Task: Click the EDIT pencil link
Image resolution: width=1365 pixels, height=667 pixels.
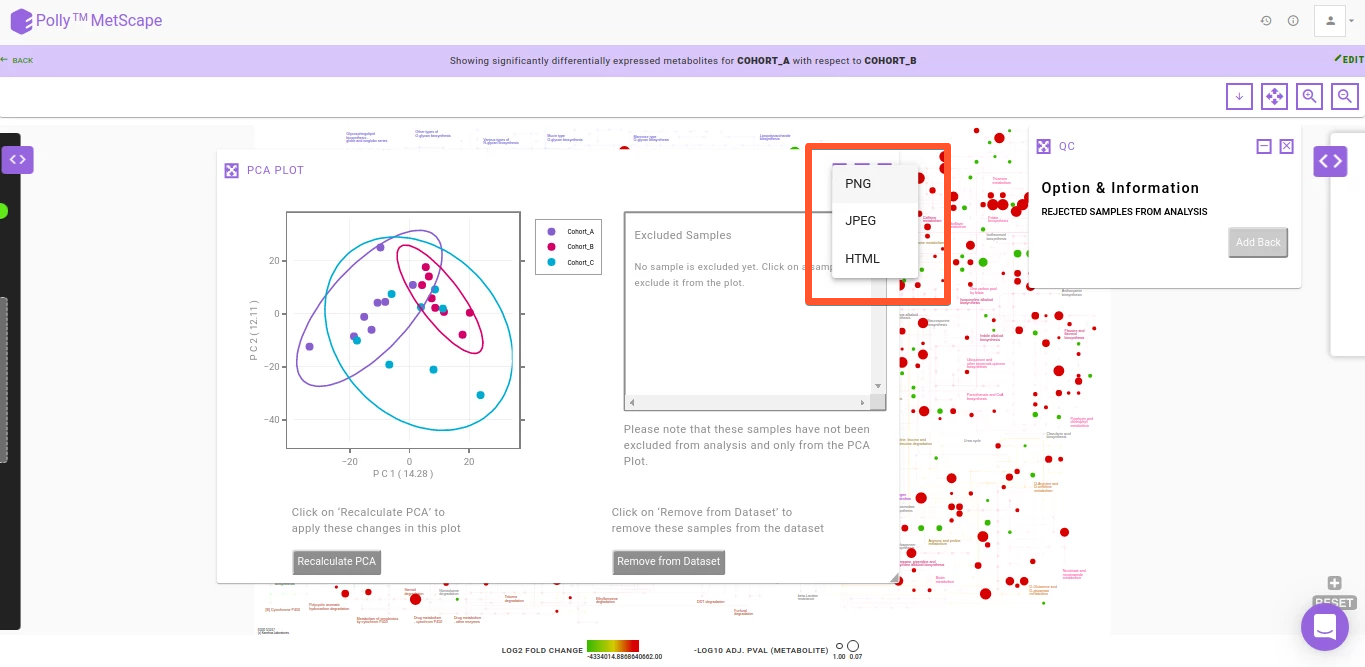Action: (x=1349, y=60)
